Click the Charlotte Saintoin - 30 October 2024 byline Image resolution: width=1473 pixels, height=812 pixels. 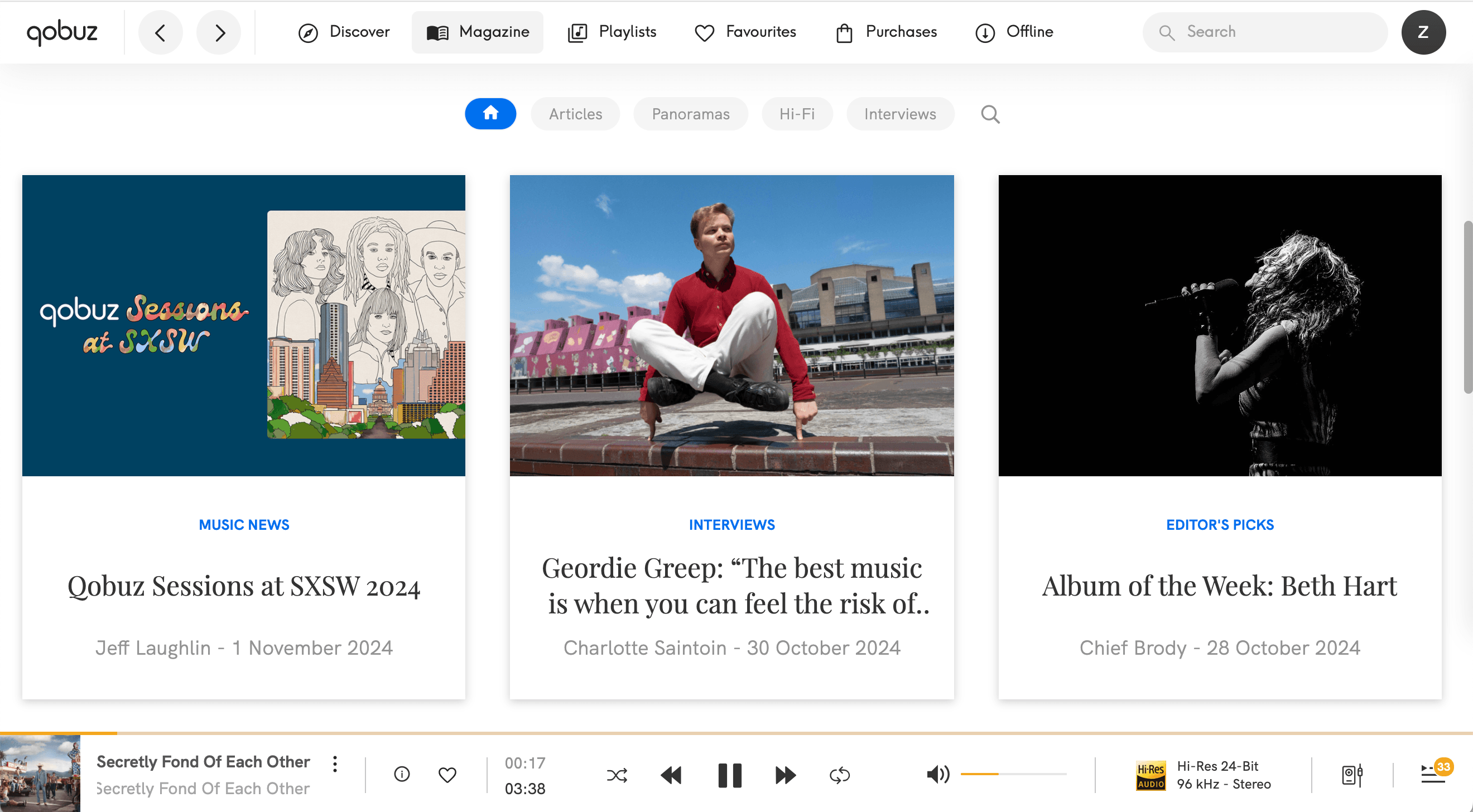click(732, 648)
